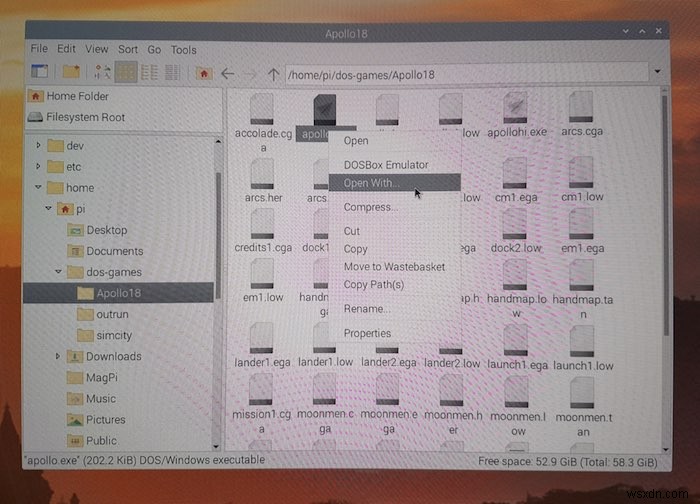700x504 pixels.
Task: Select the apollohi.exe file icon
Action: pyautogui.click(x=515, y=108)
